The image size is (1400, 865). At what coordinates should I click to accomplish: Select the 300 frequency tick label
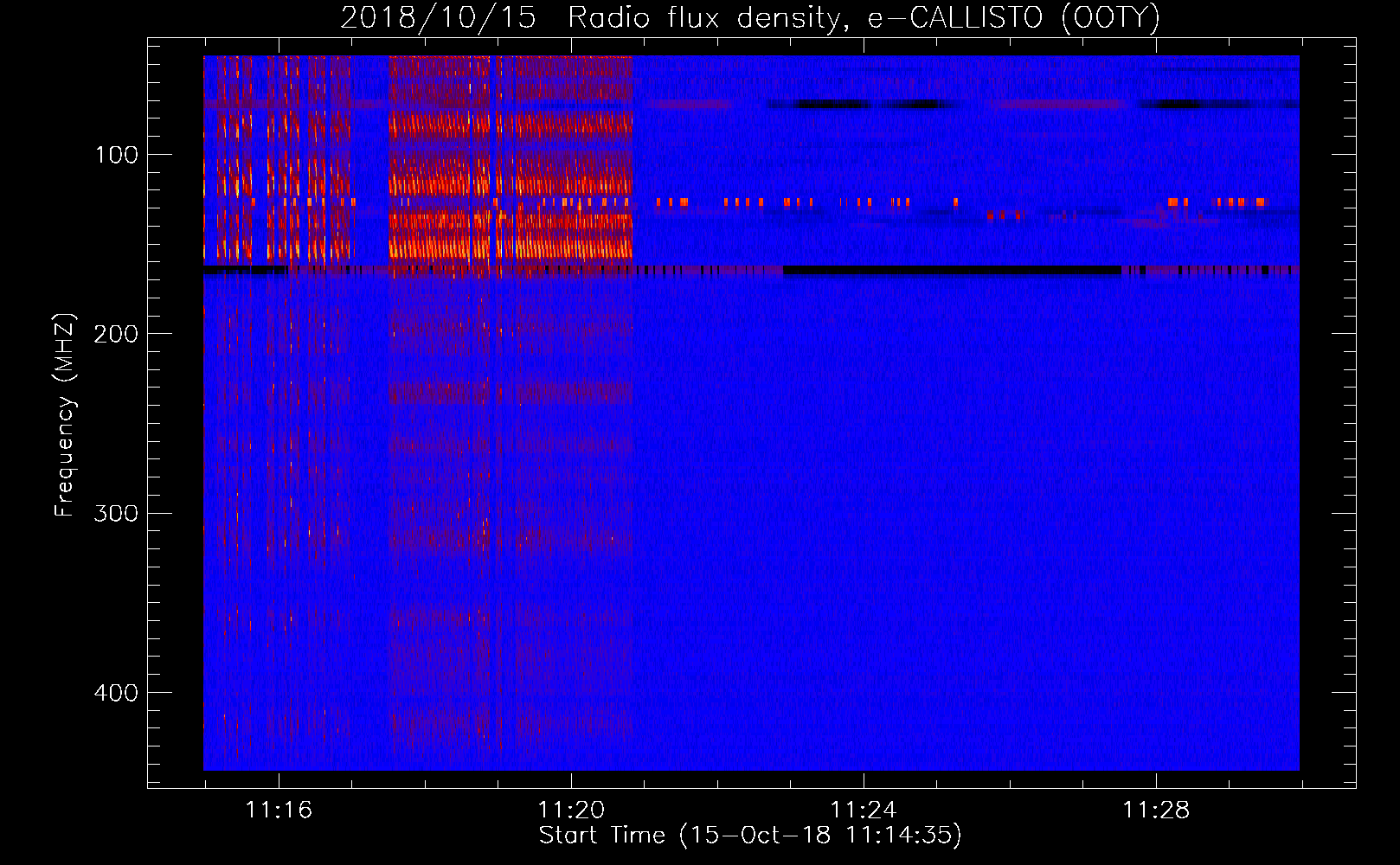tap(116, 513)
